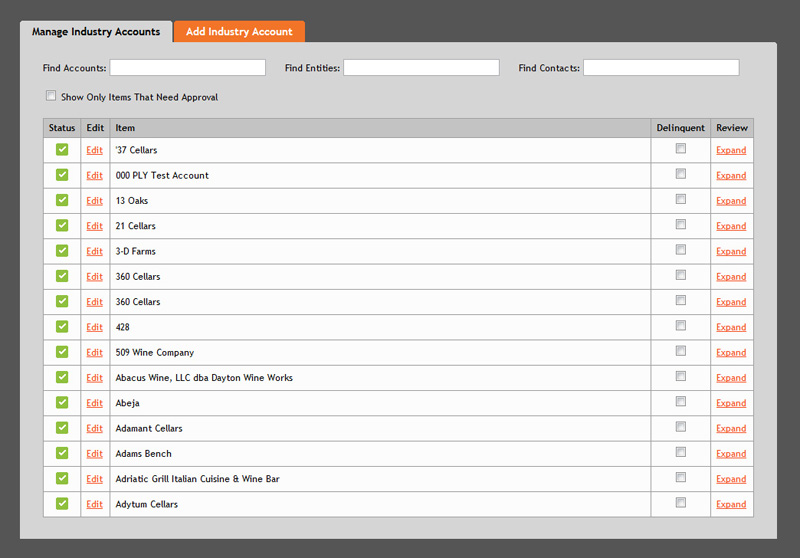This screenshot has height=558, width=800.
Task: Expand review for Adamant Cellars
Action: [731, 428]
